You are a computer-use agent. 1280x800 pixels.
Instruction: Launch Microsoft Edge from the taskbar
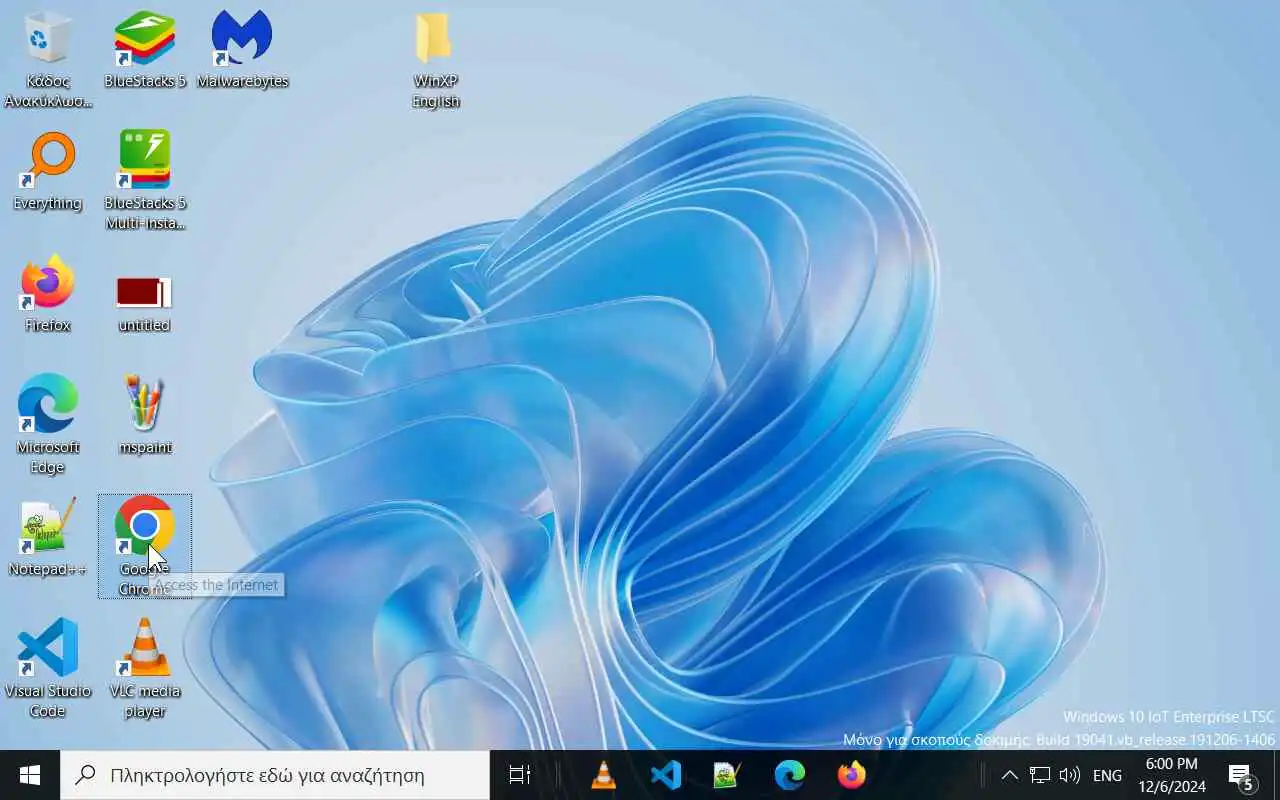click(790, 775)
